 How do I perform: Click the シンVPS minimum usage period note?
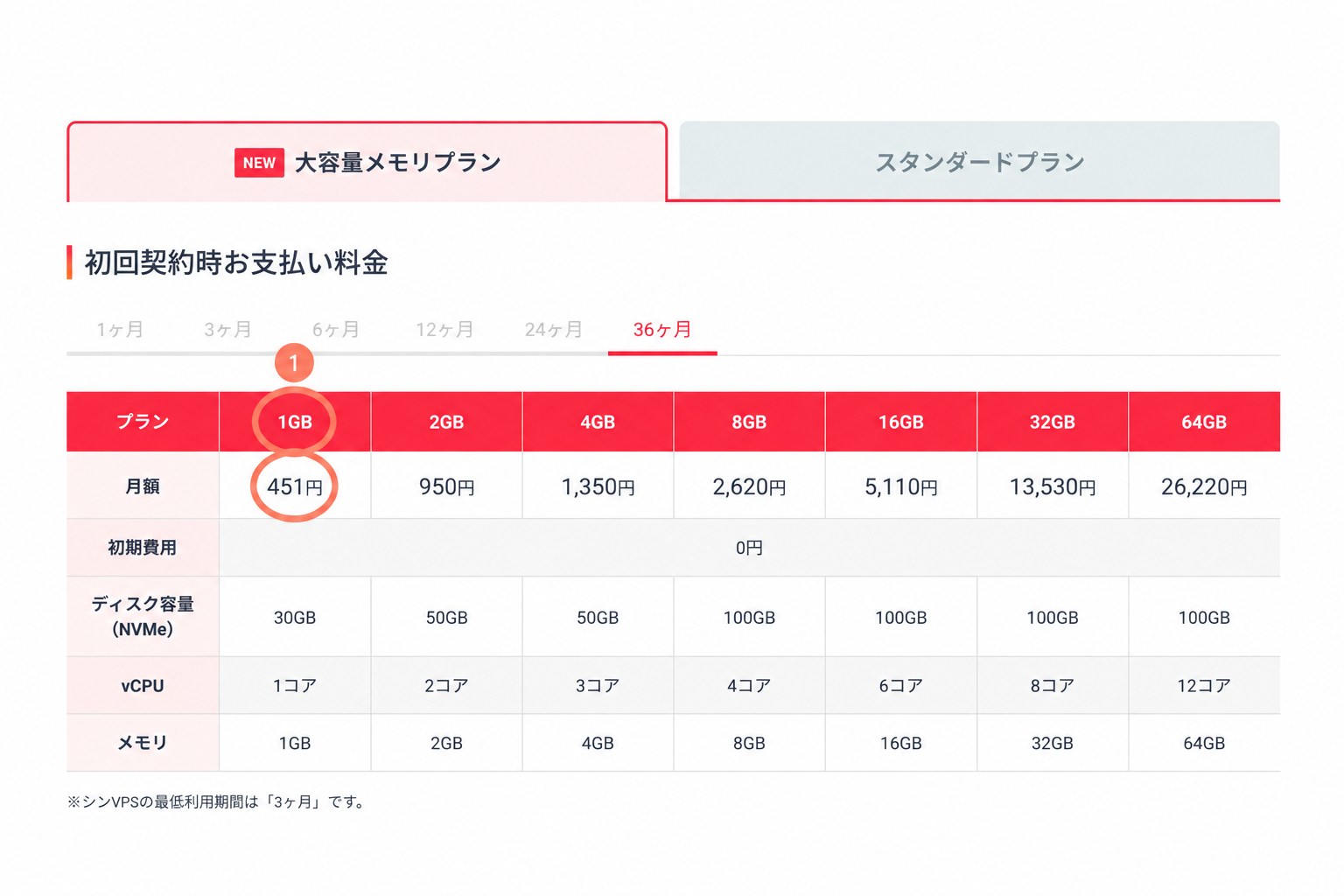pos(216,801)
